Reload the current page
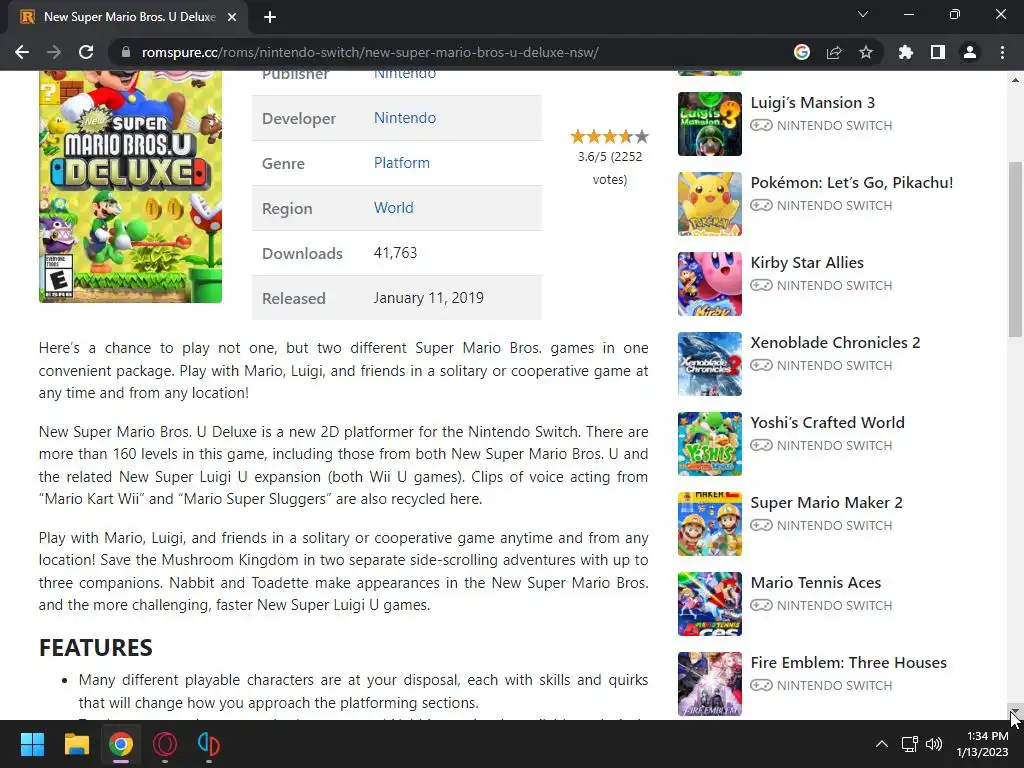The image size is (1024, 768). tap(86, 52)
